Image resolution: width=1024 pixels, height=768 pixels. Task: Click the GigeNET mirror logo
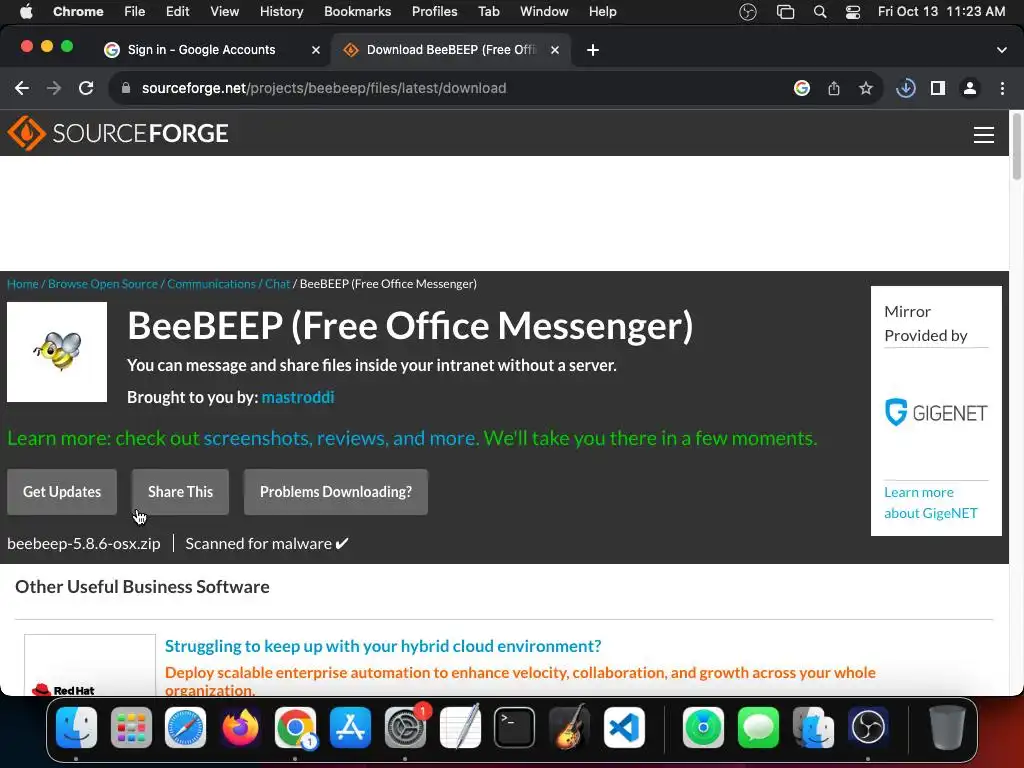936,413
